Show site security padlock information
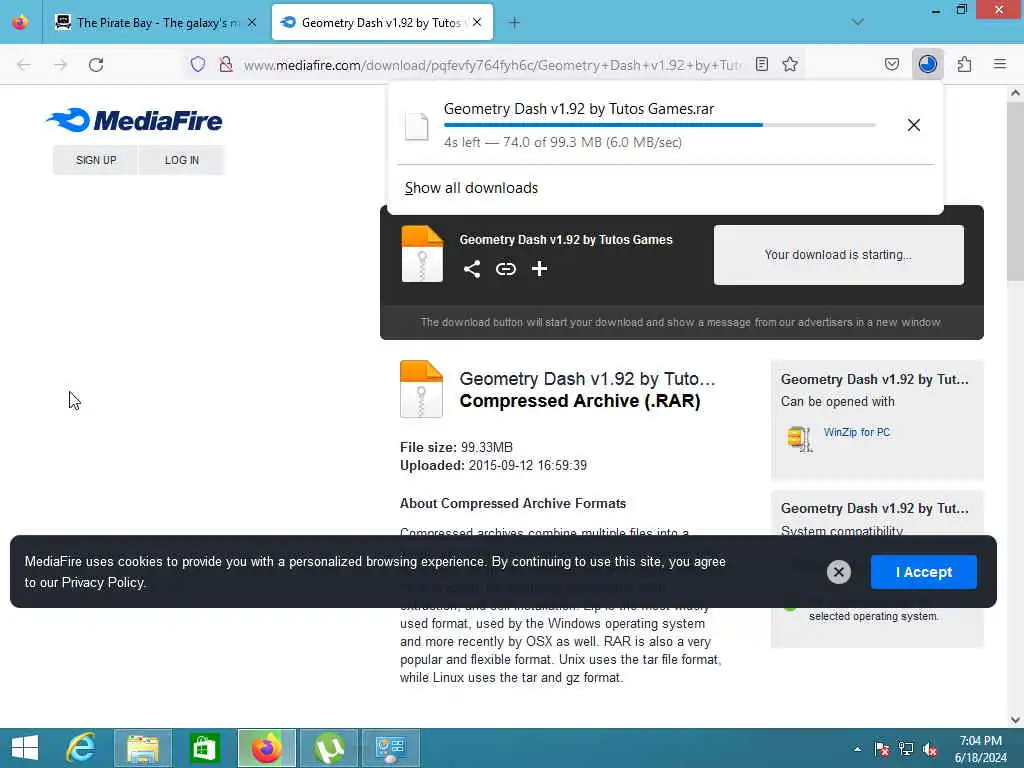Viewport: 1024px width, 768px height. pos(226,65)
